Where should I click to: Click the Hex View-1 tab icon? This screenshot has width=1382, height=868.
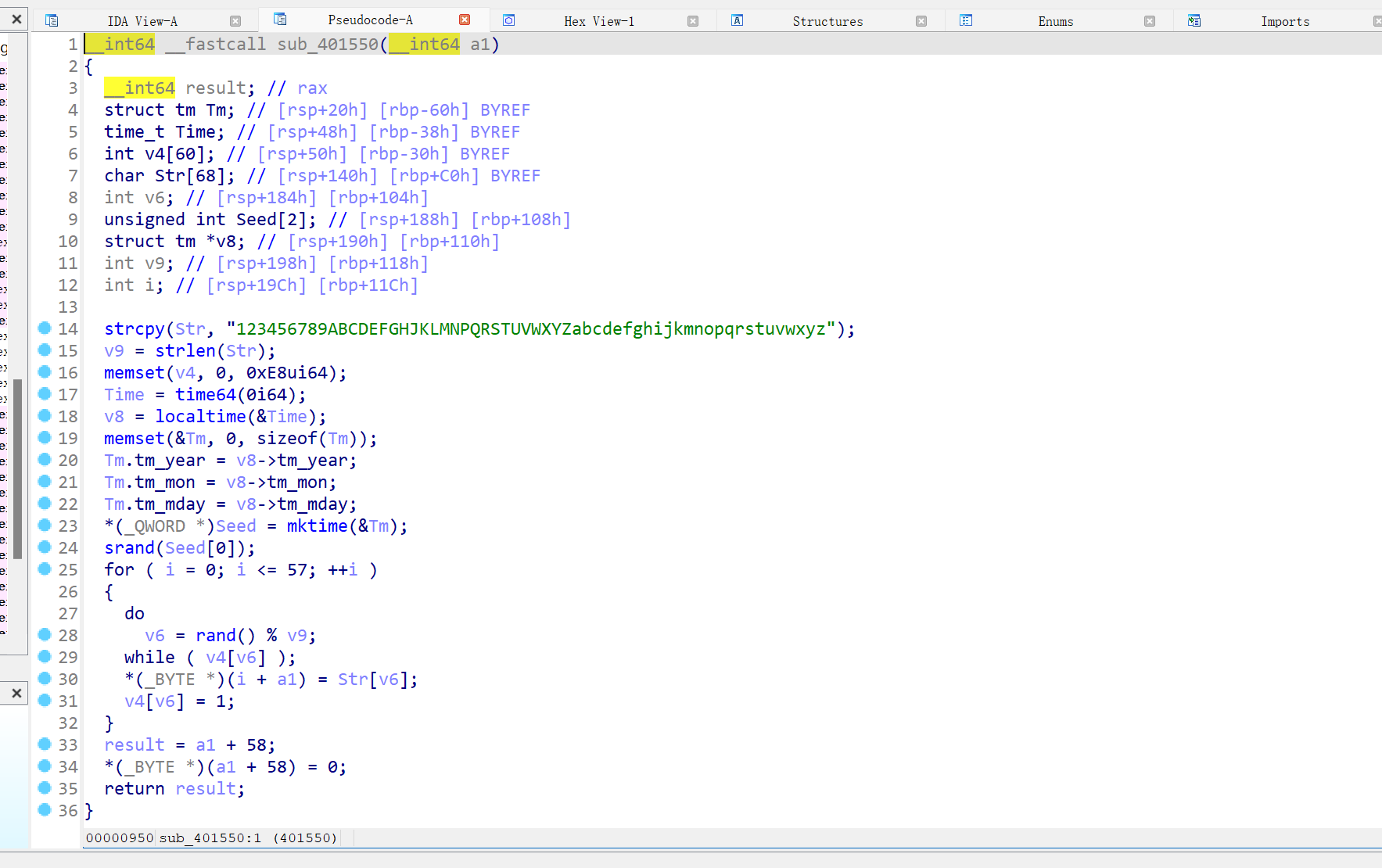point(508,20)
